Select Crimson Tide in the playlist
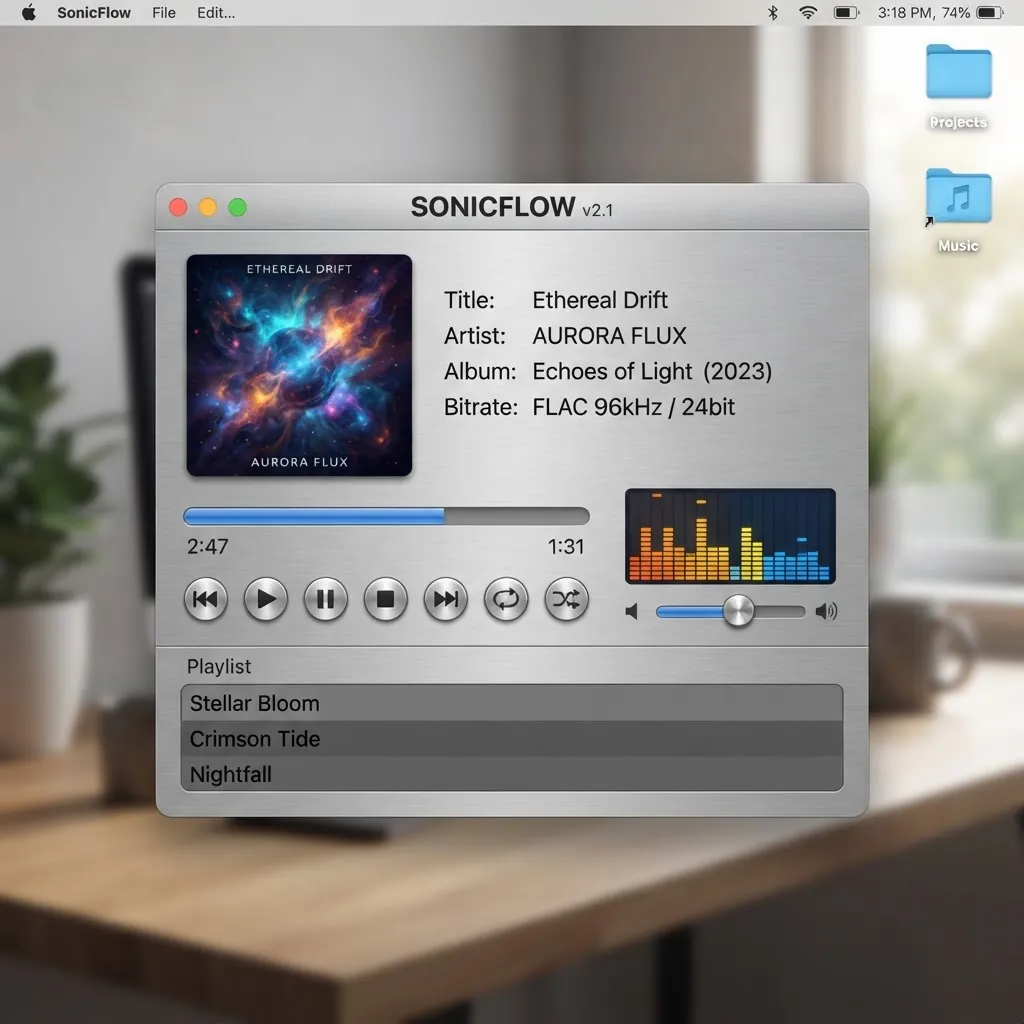 (x=512, y=739)
